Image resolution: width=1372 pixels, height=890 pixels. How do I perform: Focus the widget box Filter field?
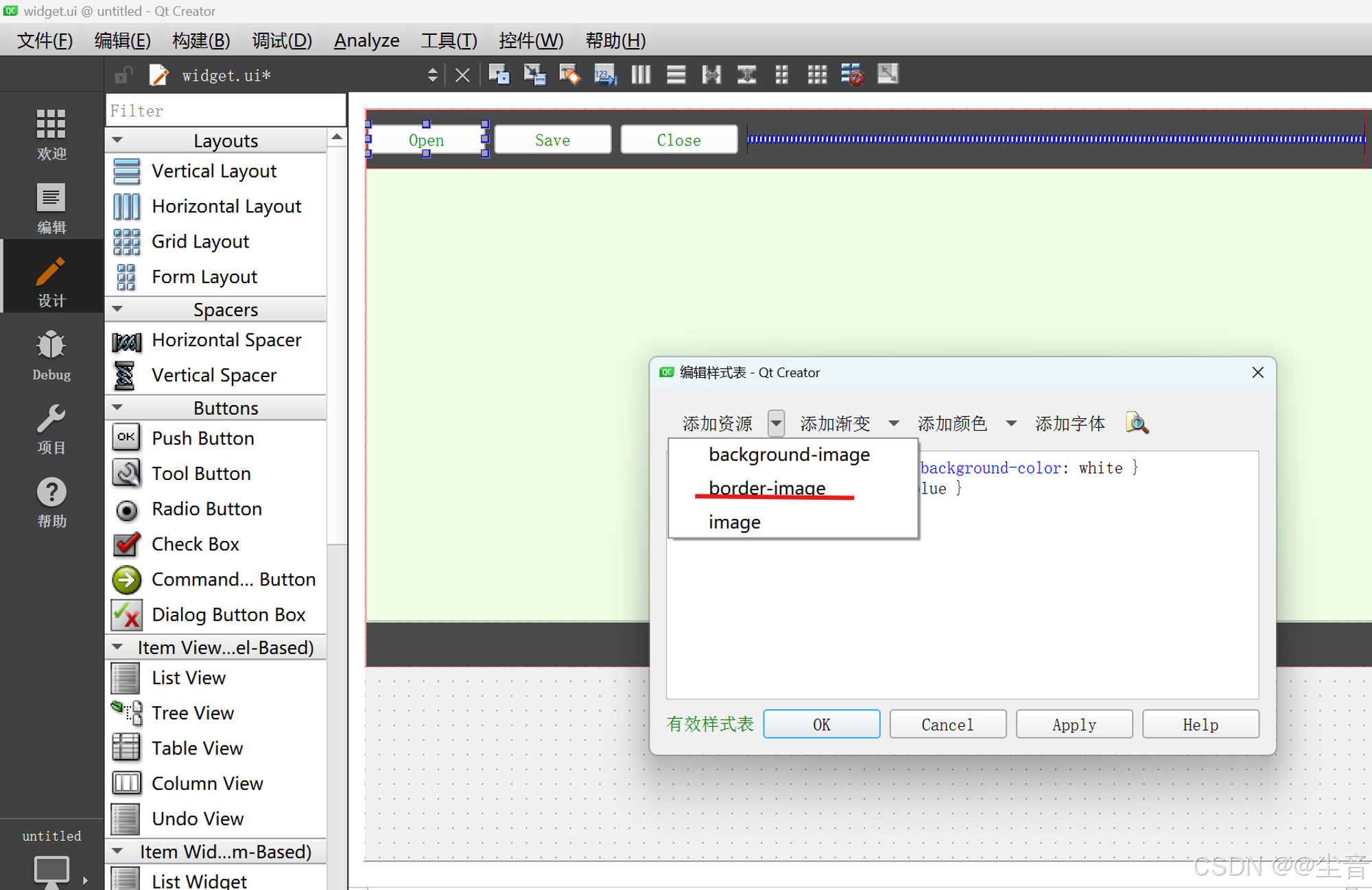point(226,110)
